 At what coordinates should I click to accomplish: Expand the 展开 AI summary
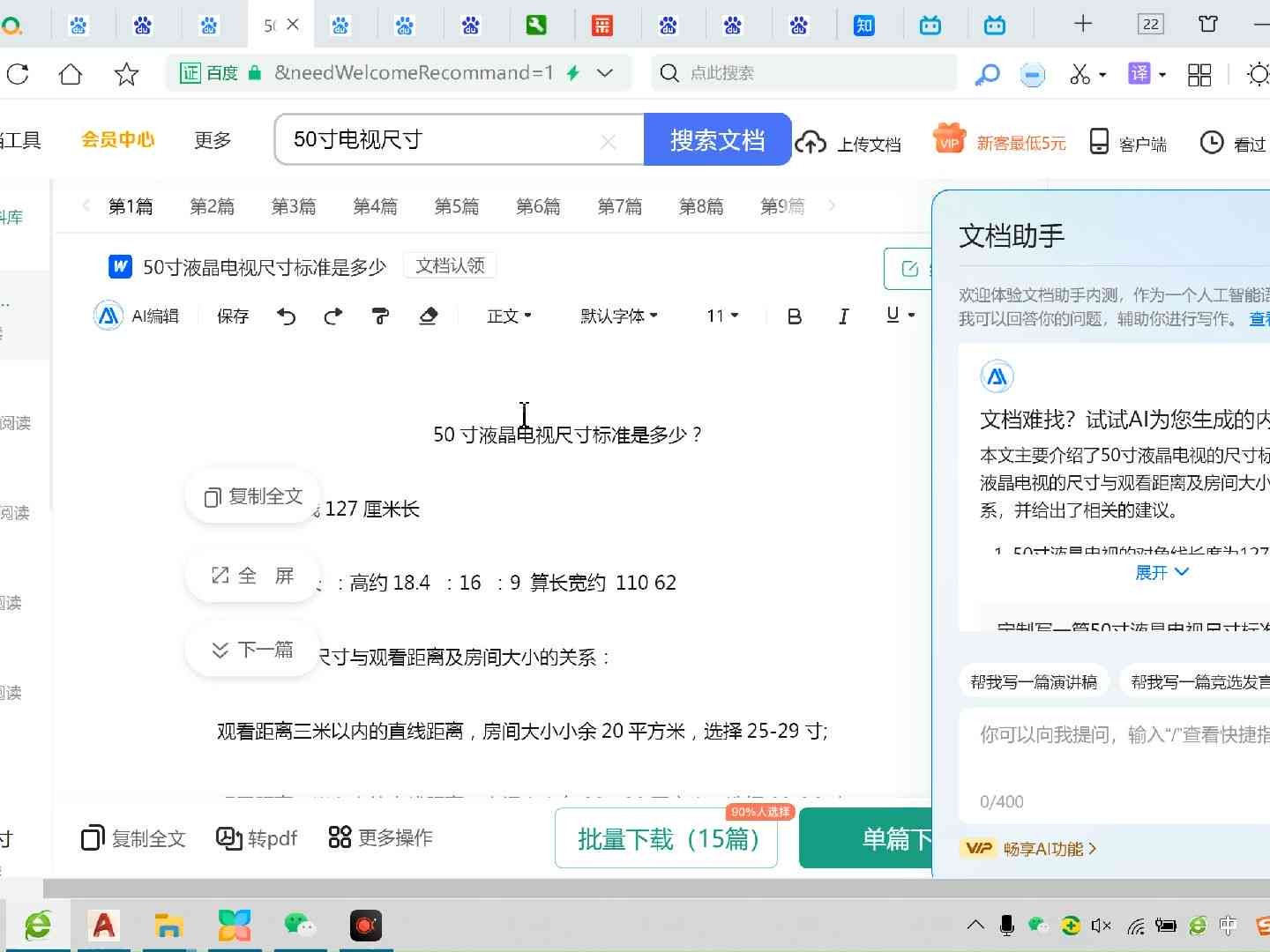[x=1162, y=572]
